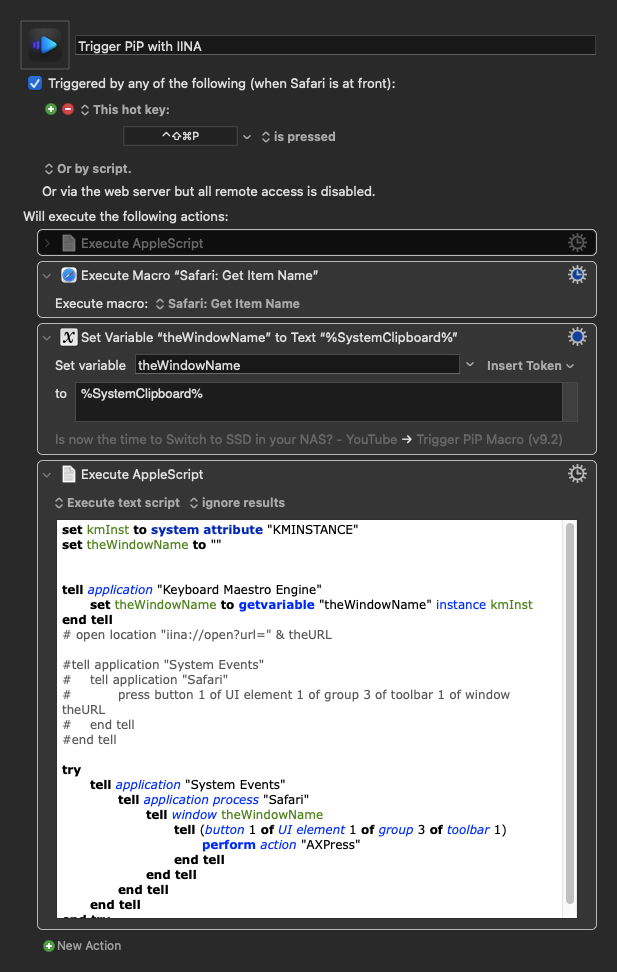Click 'perform action "AXPress"' in script
Image resolution: width=617 pixels, height=972 pixels.
pos(281,844)
